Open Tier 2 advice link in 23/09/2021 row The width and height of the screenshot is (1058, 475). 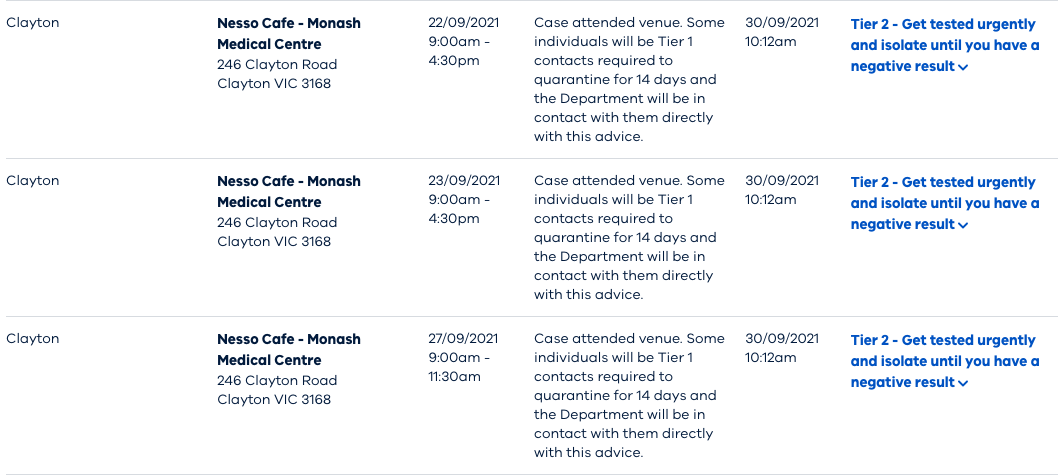(945, 203)
